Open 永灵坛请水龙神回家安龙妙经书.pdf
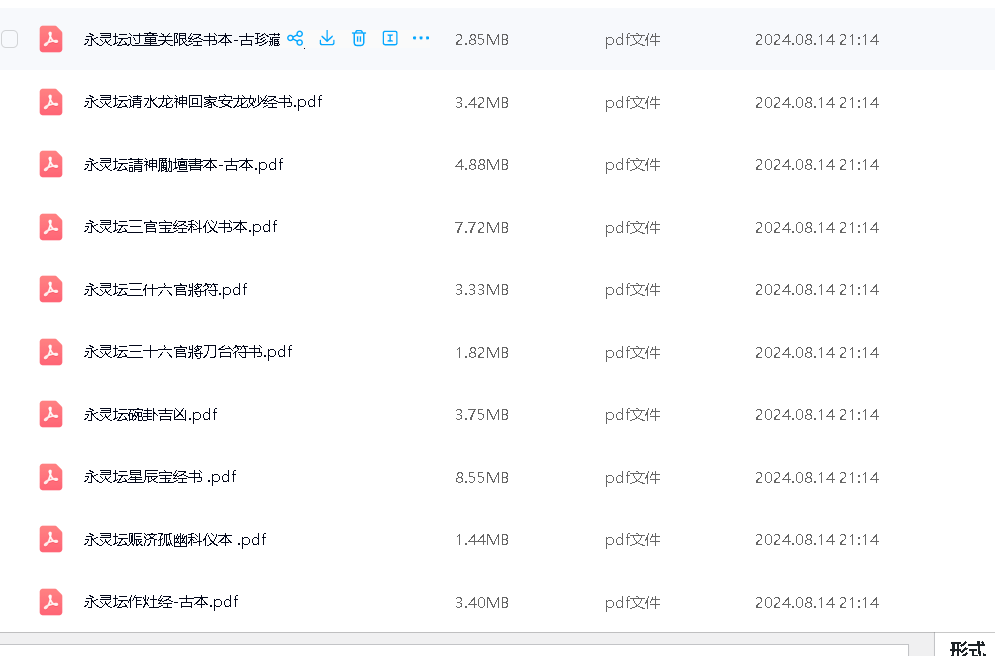The height and width of the screenshot is (656, 995). coord(202,102)
